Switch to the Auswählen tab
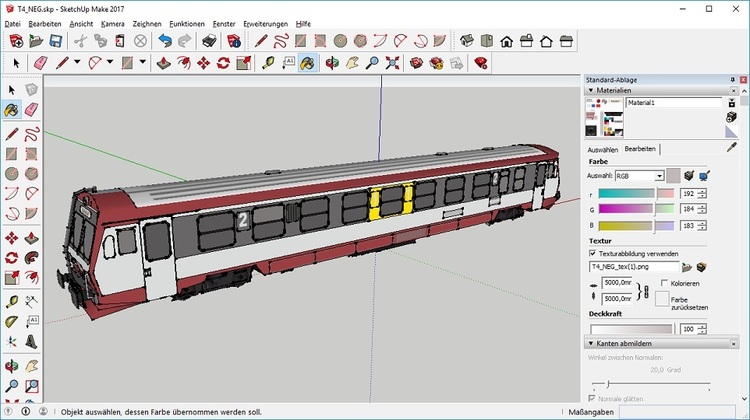Image resolution: width=750 pixels, height=420 pixels. (603, 150)
